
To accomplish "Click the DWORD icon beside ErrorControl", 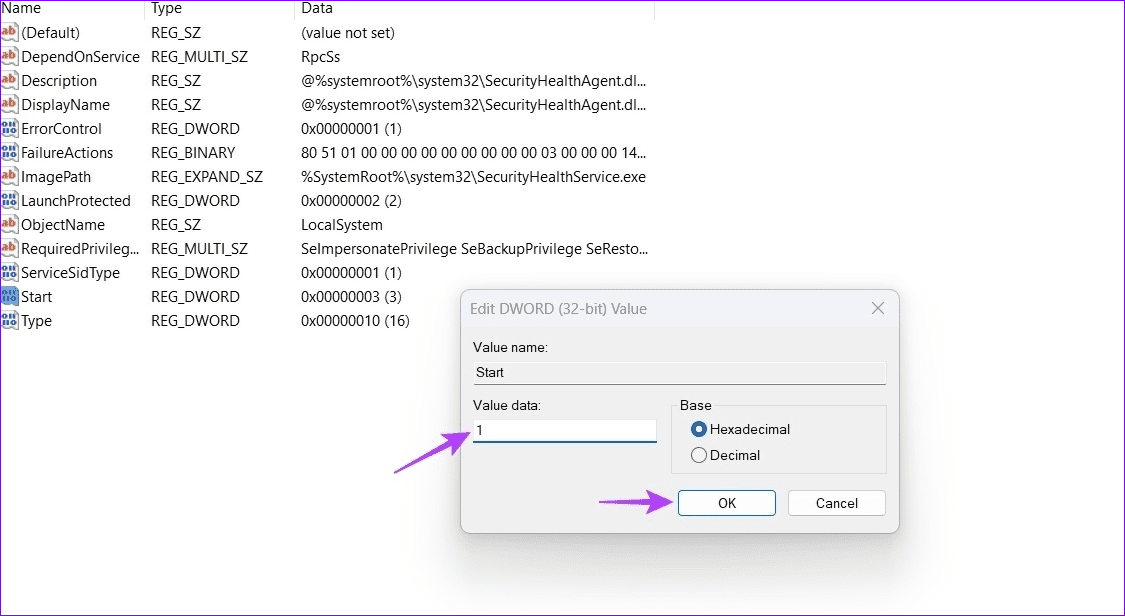I will pyautogui.click(x=10, y=128).
